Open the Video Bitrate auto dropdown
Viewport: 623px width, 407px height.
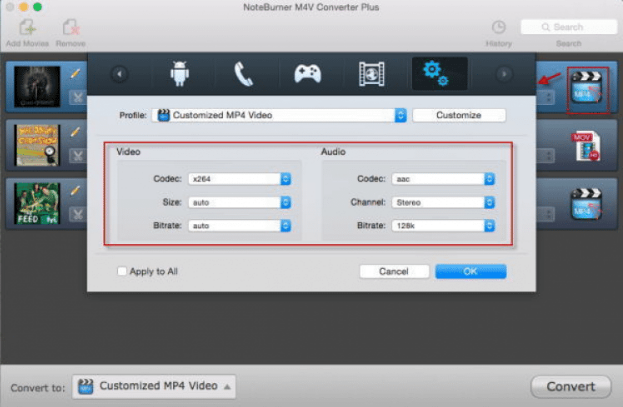click(x=240, y=226)
